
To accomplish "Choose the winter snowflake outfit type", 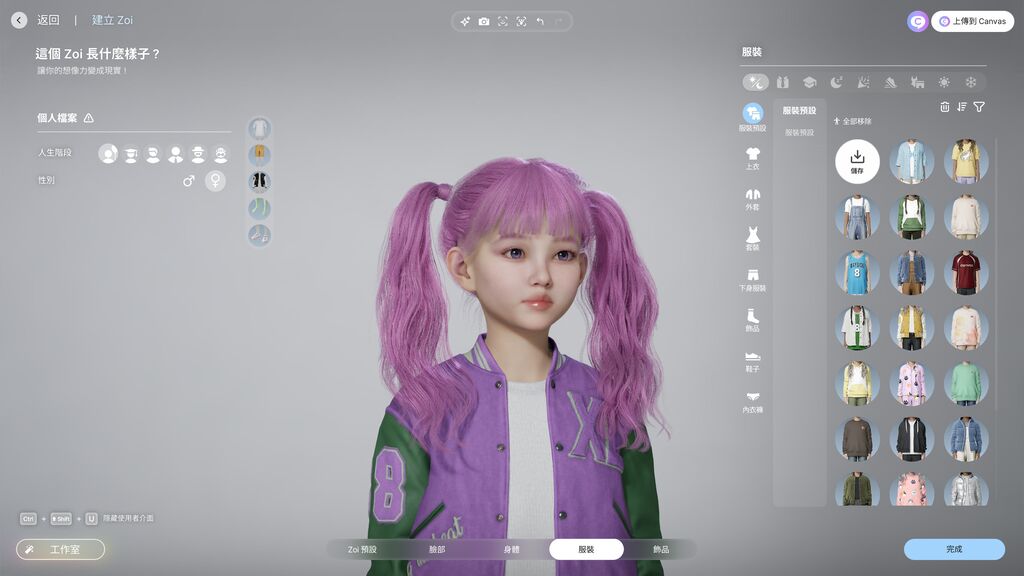I will (970, 82).
